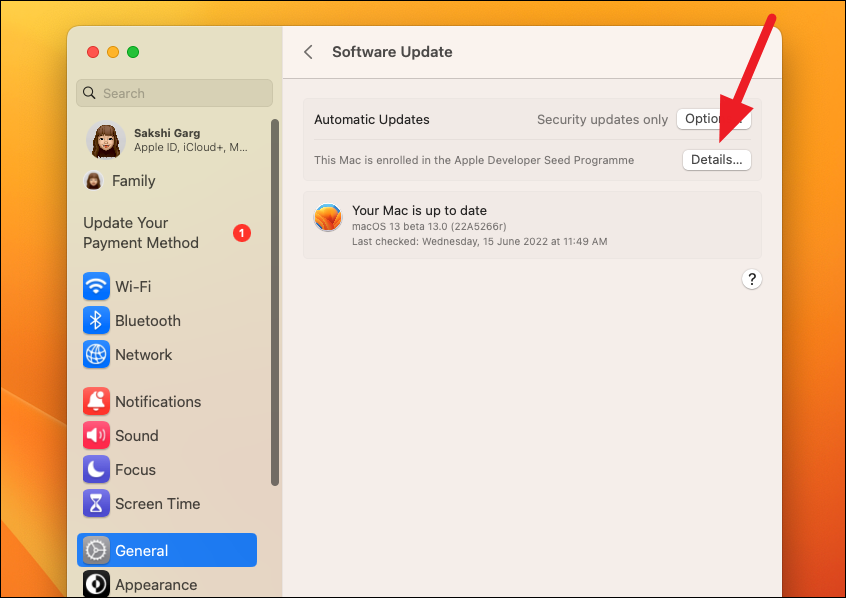The image size is (846, 598).
Task: Click the macOS 13 beta version text
Action: point(429,226)
